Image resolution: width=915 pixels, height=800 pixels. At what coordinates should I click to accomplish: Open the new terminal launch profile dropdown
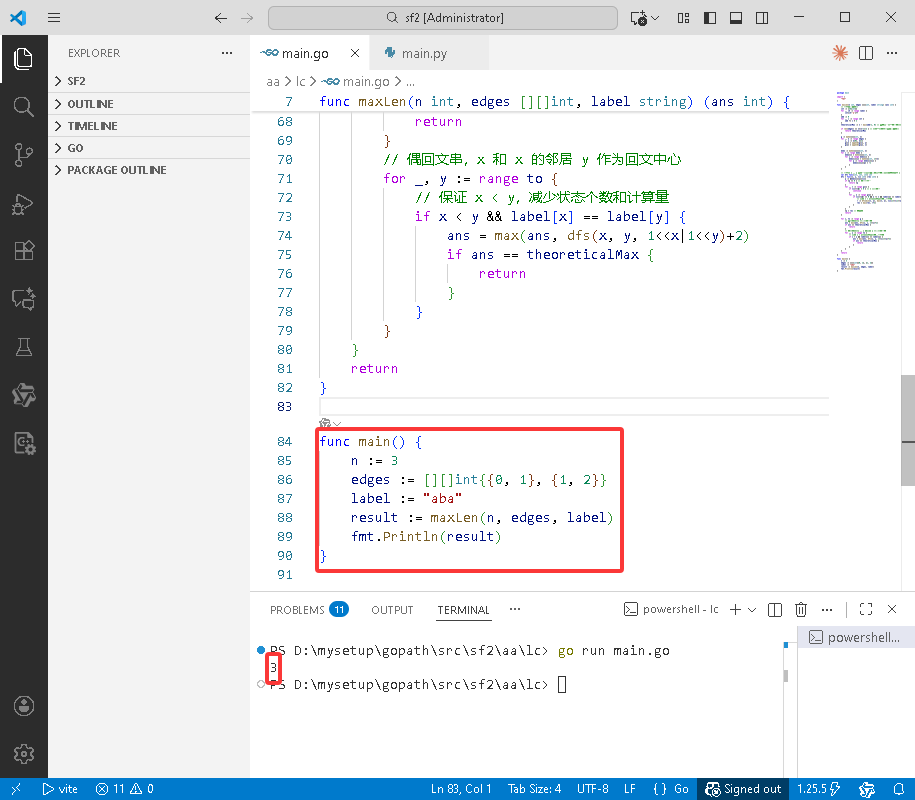[x=752, y=610]
